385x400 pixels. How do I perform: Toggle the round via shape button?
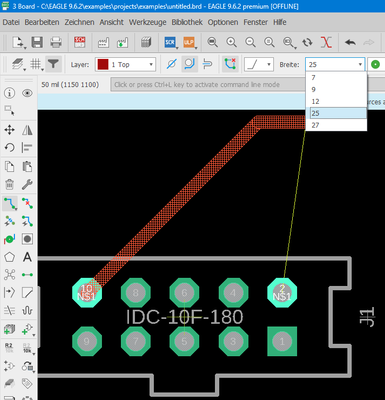pos(375,64)
